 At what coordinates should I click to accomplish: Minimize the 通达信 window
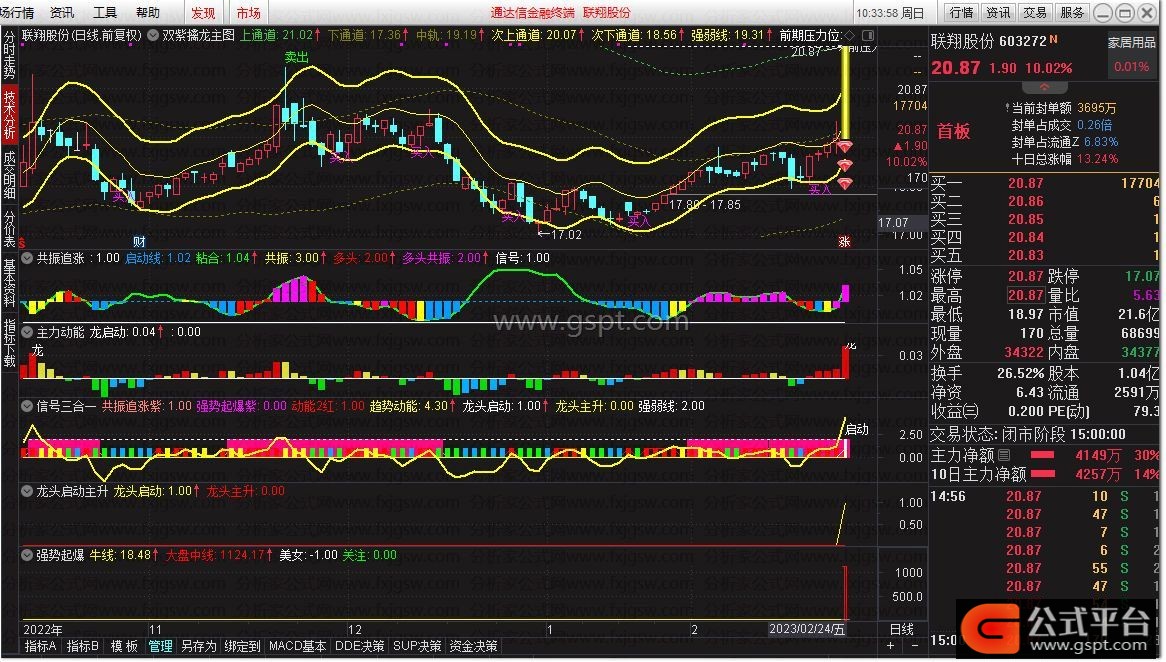tap(1104, 13)
